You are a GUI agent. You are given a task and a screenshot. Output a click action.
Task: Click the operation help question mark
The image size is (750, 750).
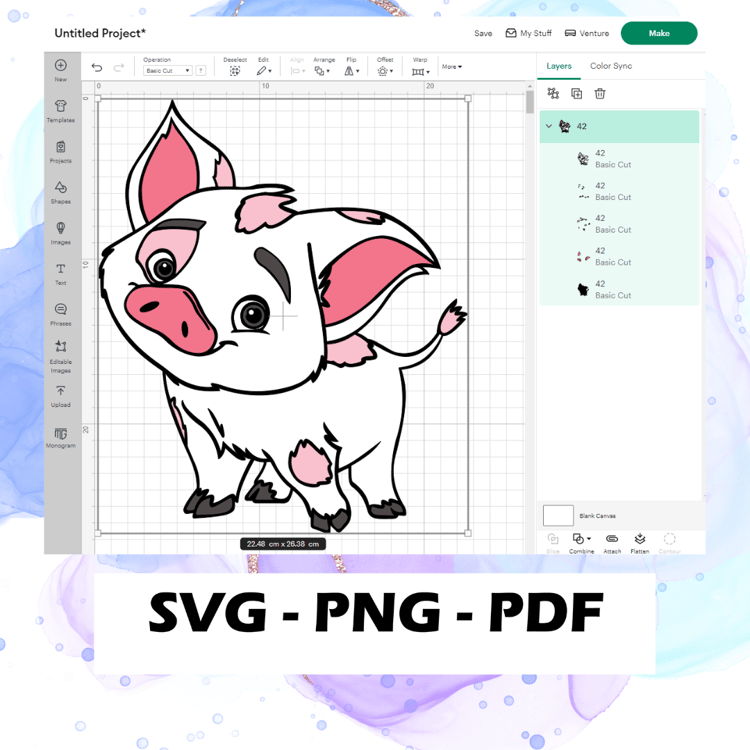(201, 71)
